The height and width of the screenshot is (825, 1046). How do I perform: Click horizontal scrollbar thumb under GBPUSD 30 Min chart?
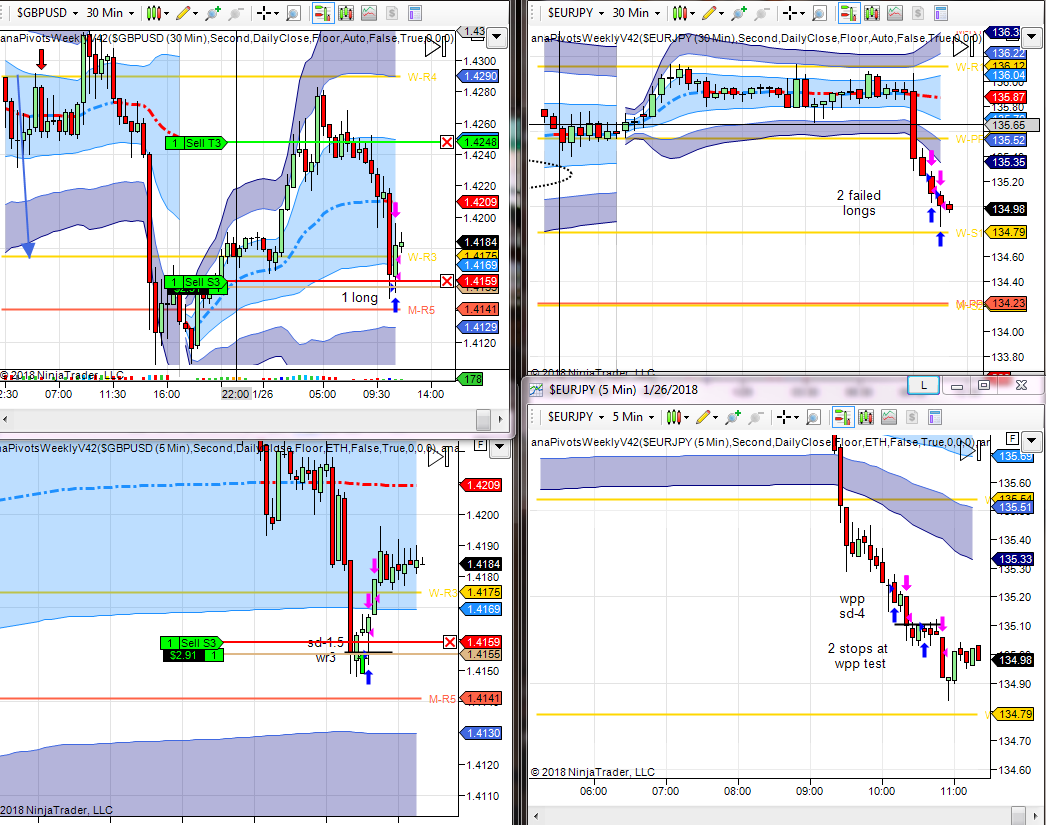(x=484, y=420)
